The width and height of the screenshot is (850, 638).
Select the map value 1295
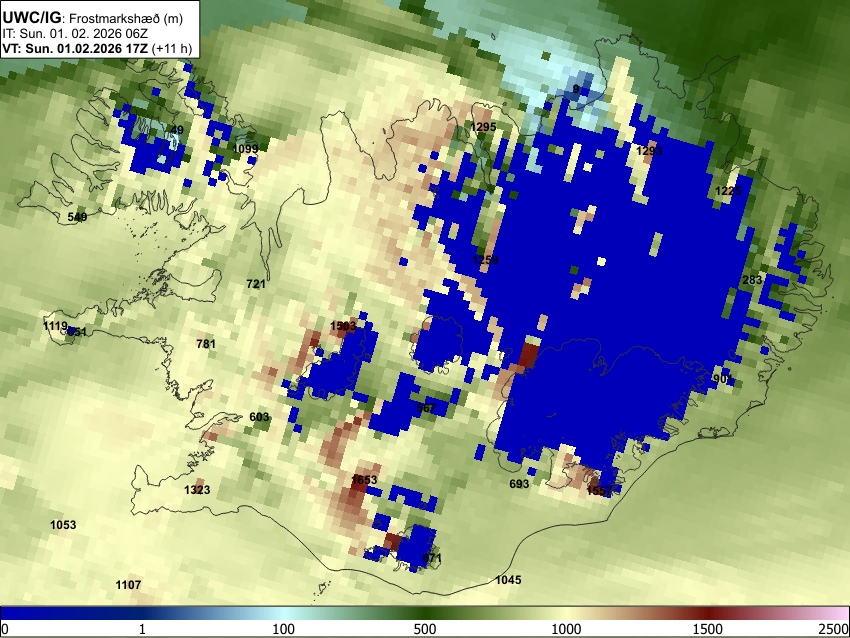[x=483, y=127]
